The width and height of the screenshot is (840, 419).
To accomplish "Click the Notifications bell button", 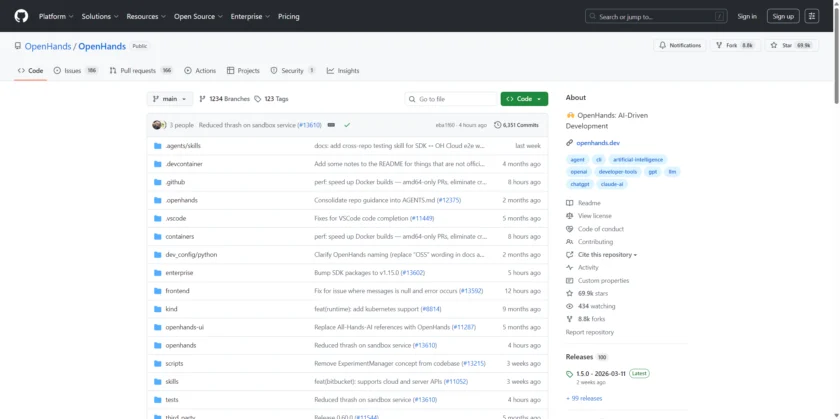I will pyautogui.click(x=680, y=45).
